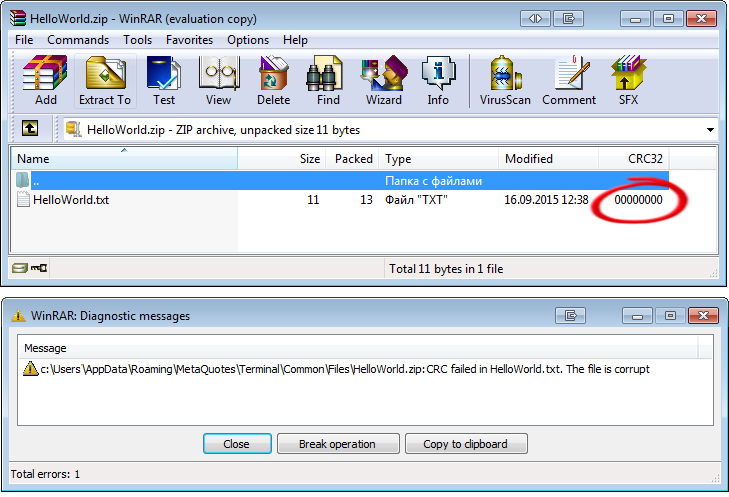Click the Extract To toolbar icon

tap(105, 80)
